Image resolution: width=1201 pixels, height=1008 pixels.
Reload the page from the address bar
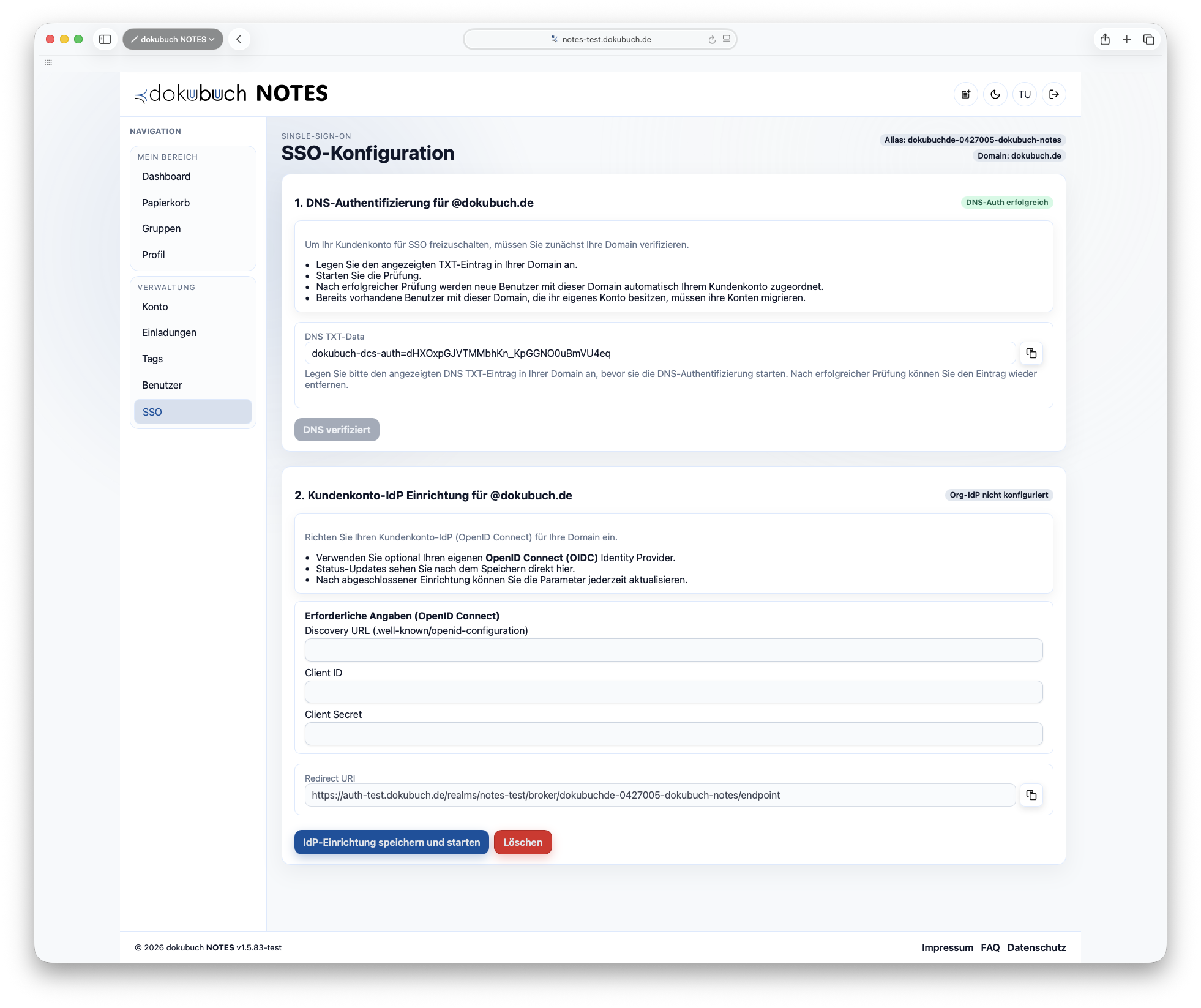click(x=711, y=39)
